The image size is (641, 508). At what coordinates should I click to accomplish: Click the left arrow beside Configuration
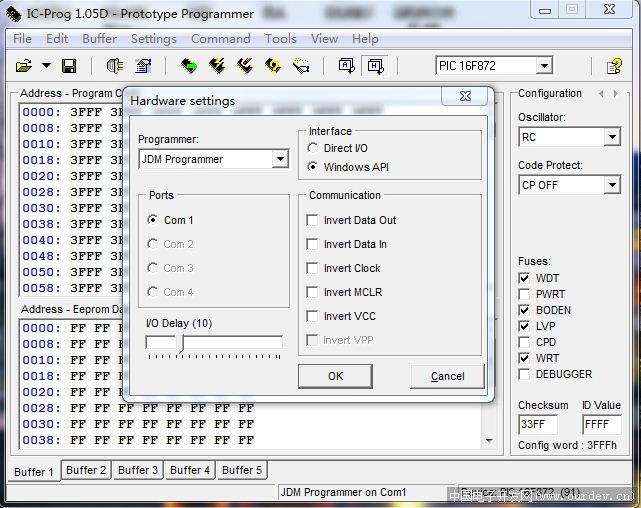pyautogui.click(x=601, y=94)
